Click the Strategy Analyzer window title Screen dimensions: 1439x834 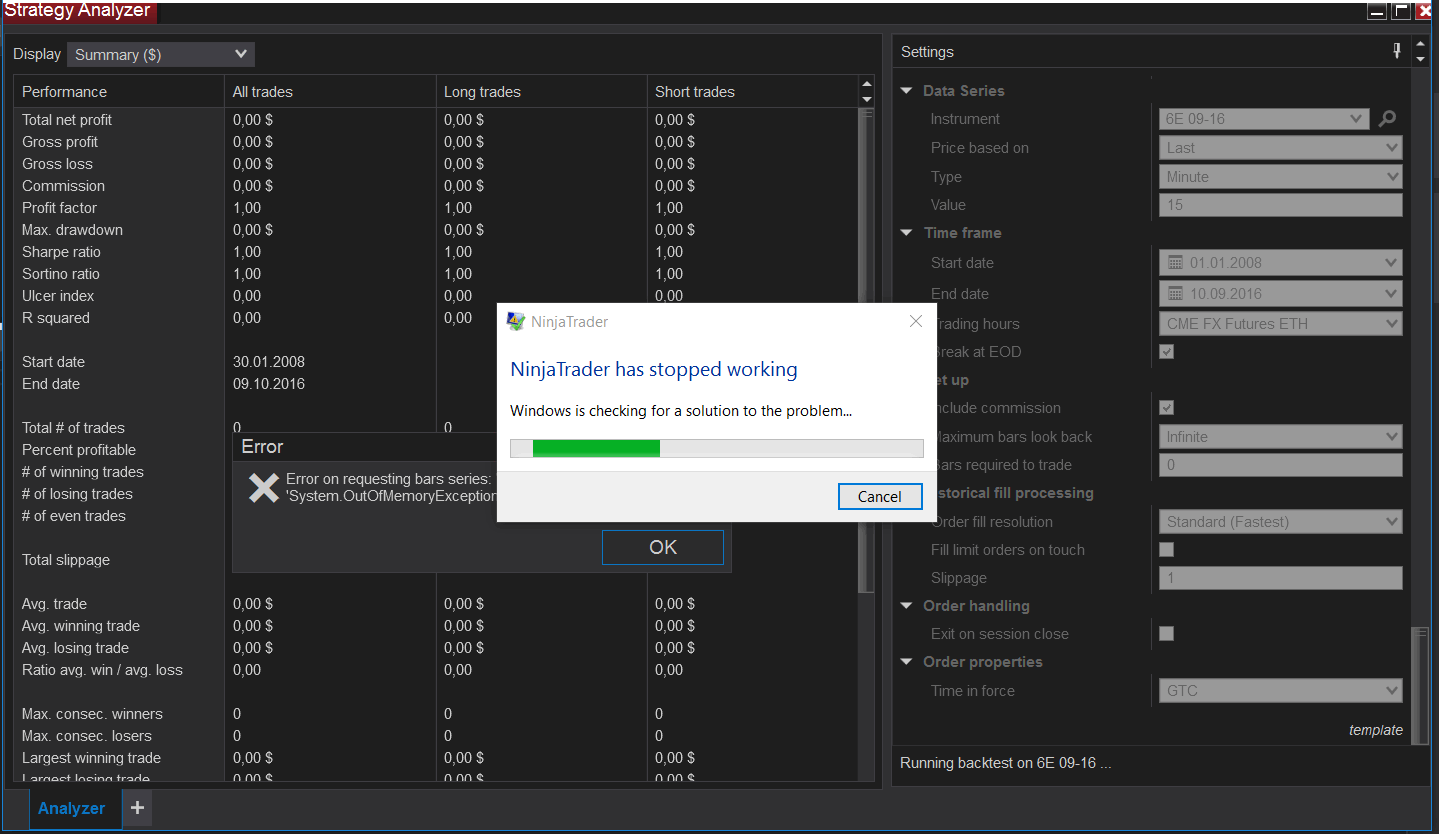(x=77, y=11)
